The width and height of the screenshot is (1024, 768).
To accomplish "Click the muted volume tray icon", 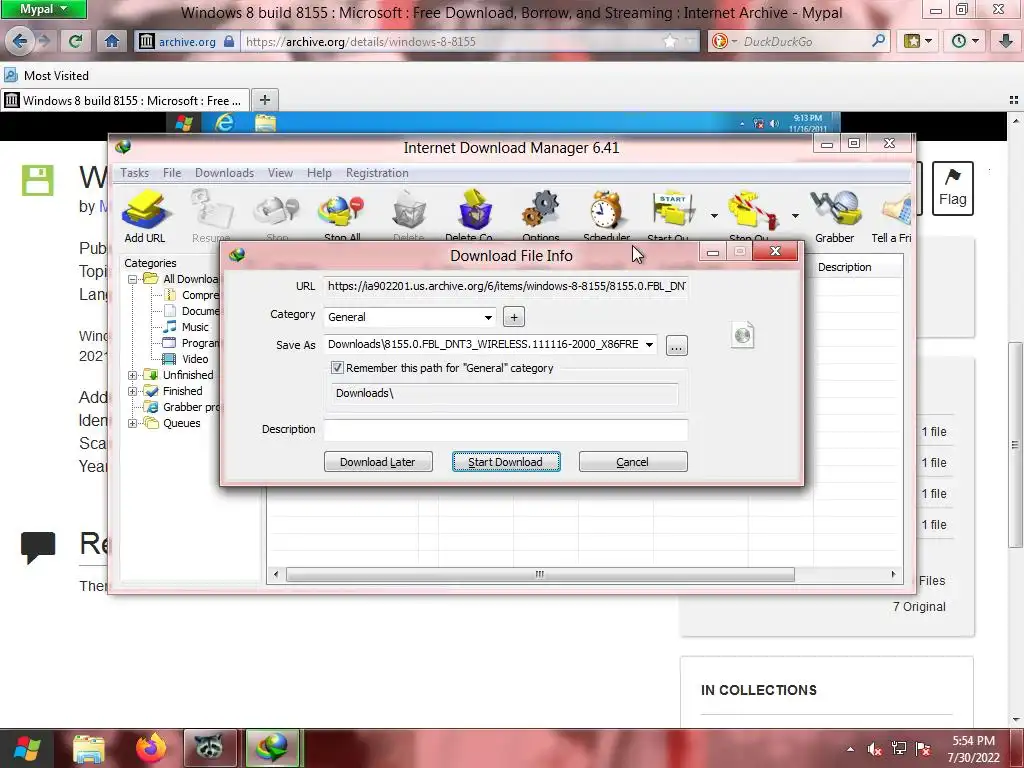I will click(x=874, y=750).
